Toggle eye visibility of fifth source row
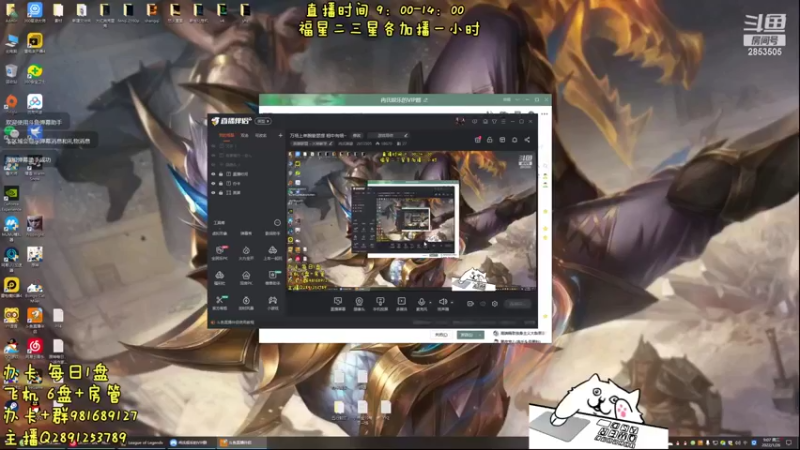The width and height of the screenshot is (800, 450). [213, 183]
